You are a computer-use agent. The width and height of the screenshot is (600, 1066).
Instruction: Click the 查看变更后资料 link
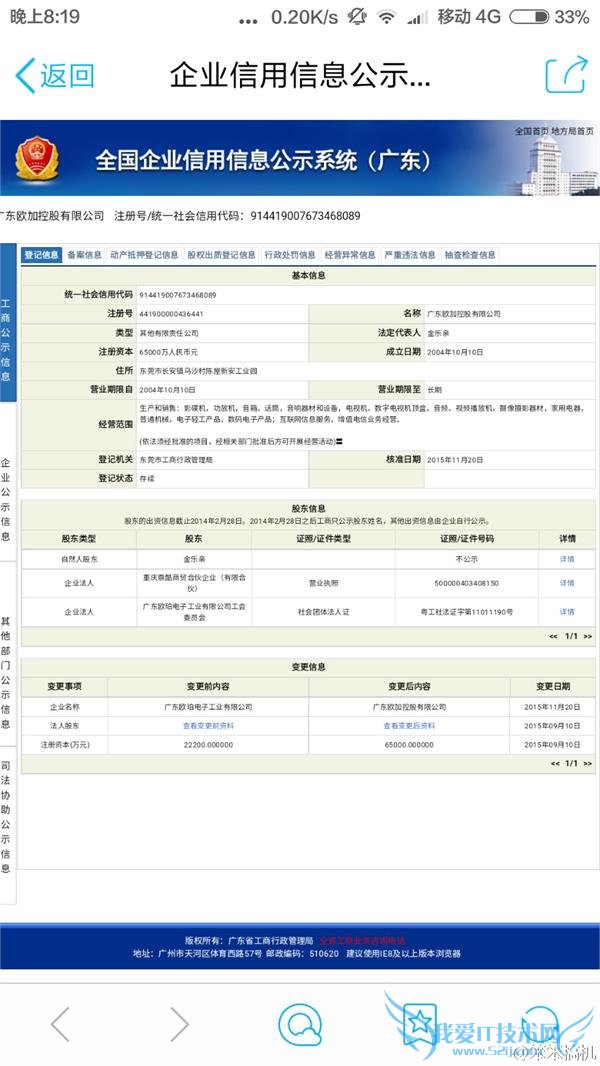409,725
